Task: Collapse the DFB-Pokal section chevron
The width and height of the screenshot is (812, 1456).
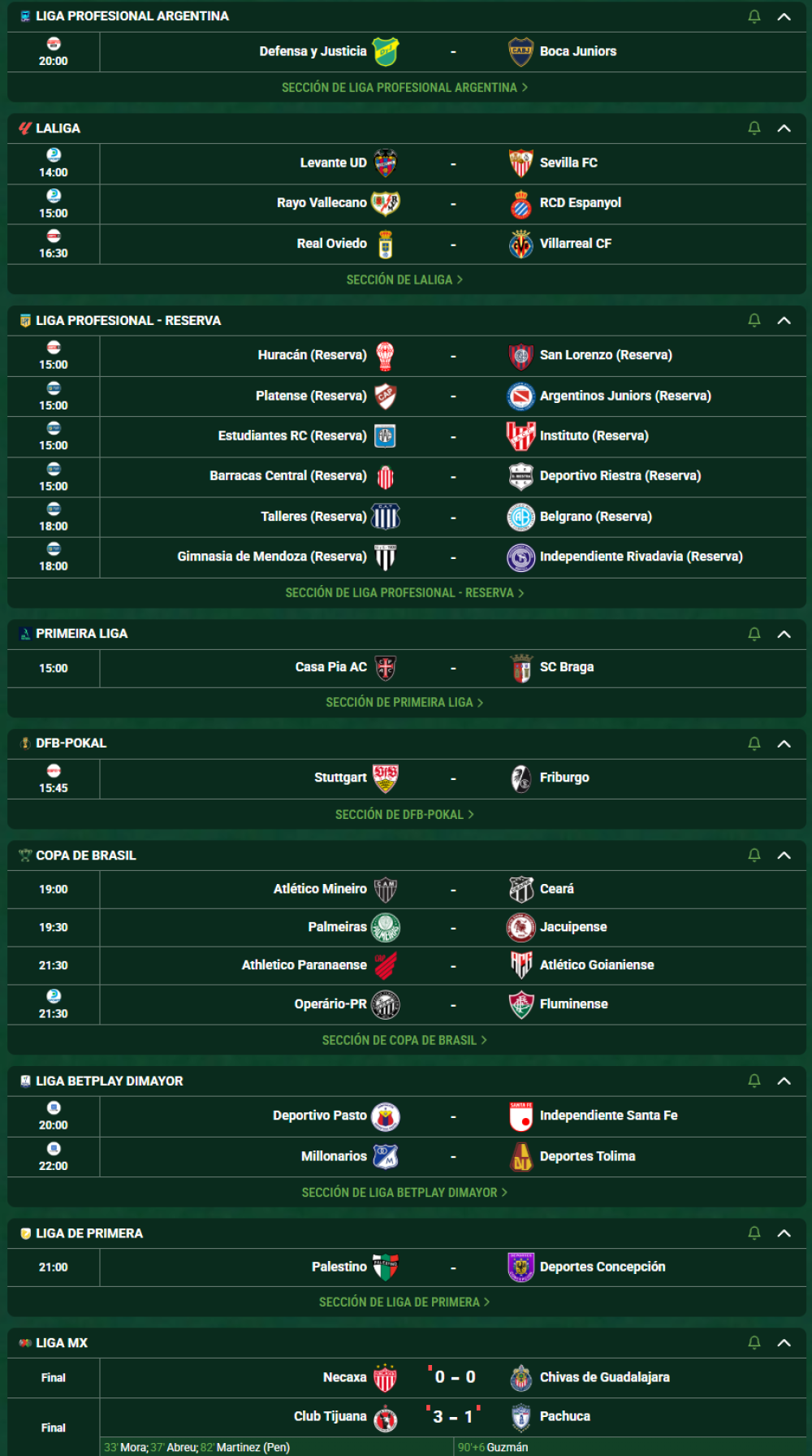Action: pos(784,743)
